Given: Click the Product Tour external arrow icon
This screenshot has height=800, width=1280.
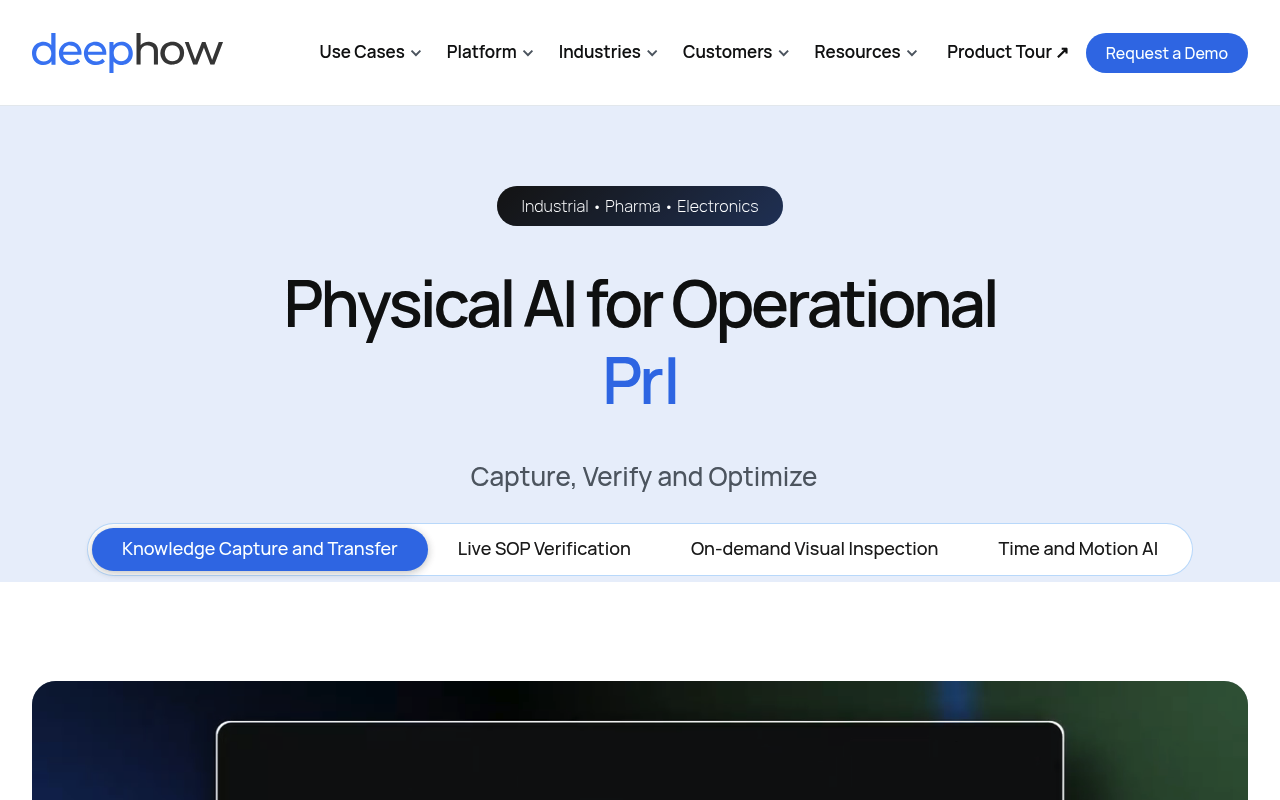Looking at the screenshot, I should tap(1062, 52).
